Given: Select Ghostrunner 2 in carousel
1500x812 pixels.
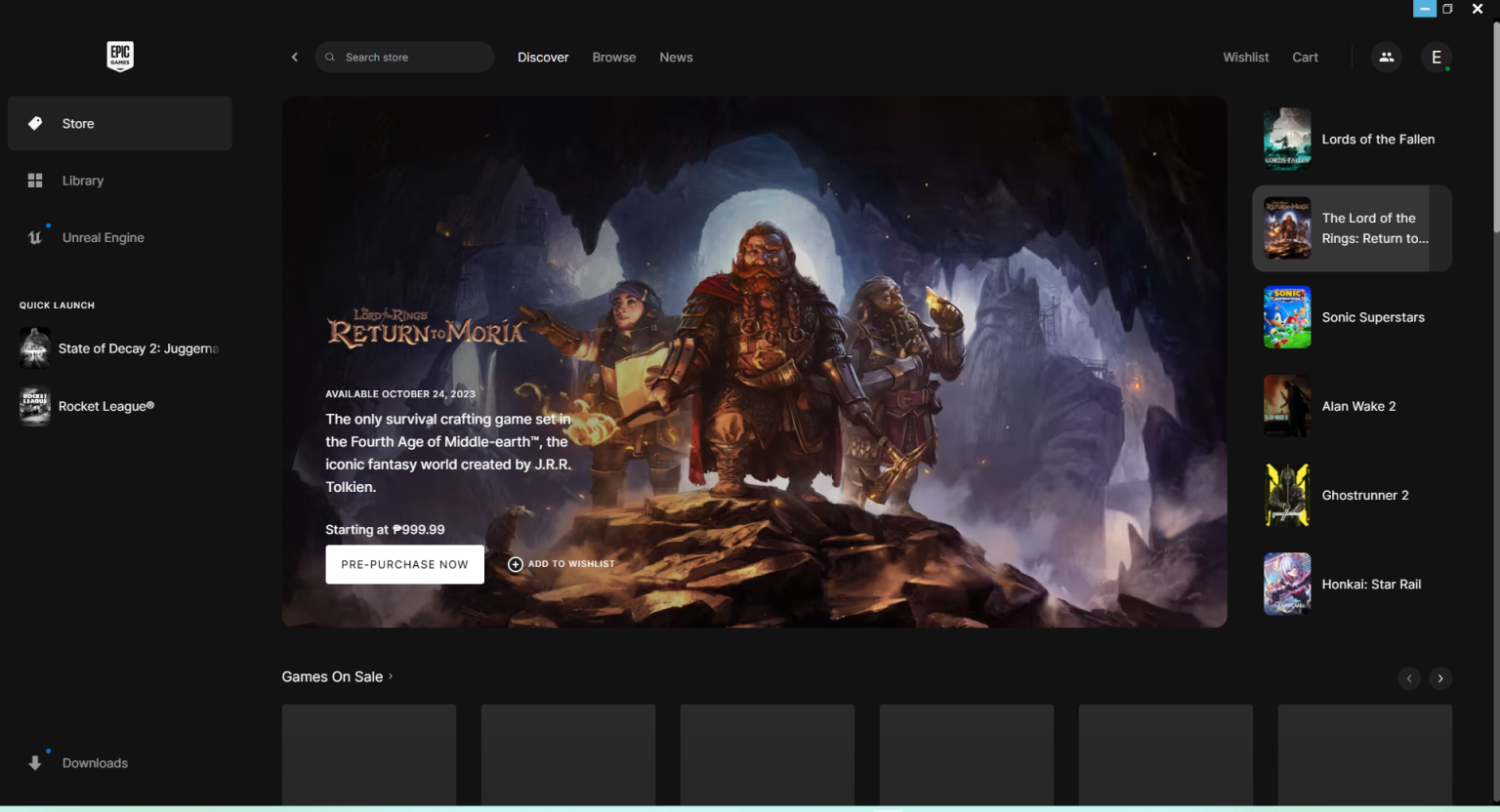Looking at the screenshot, I should pos(1352,495).
